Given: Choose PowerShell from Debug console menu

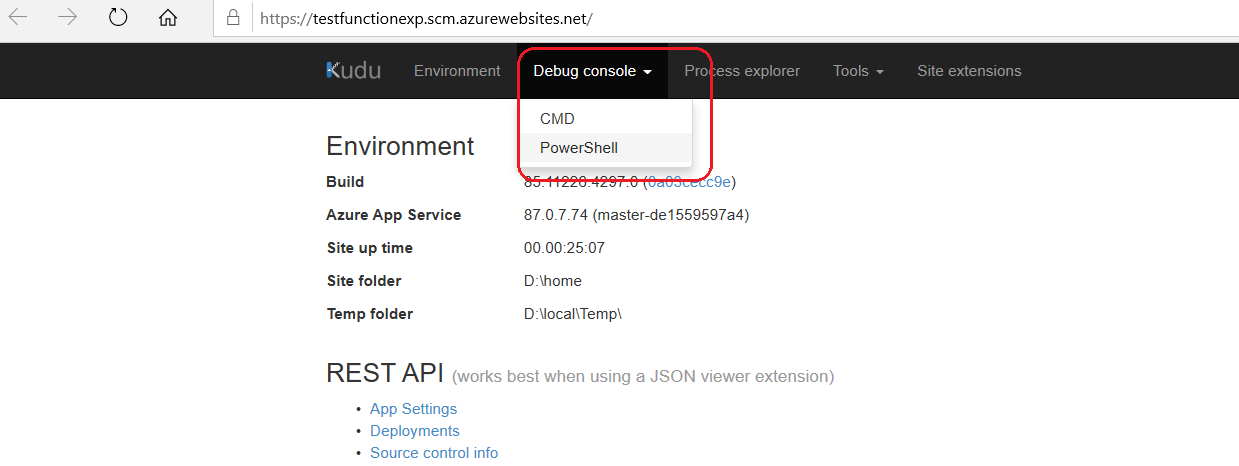Looking at the screenshot, I should coord(605,147).
